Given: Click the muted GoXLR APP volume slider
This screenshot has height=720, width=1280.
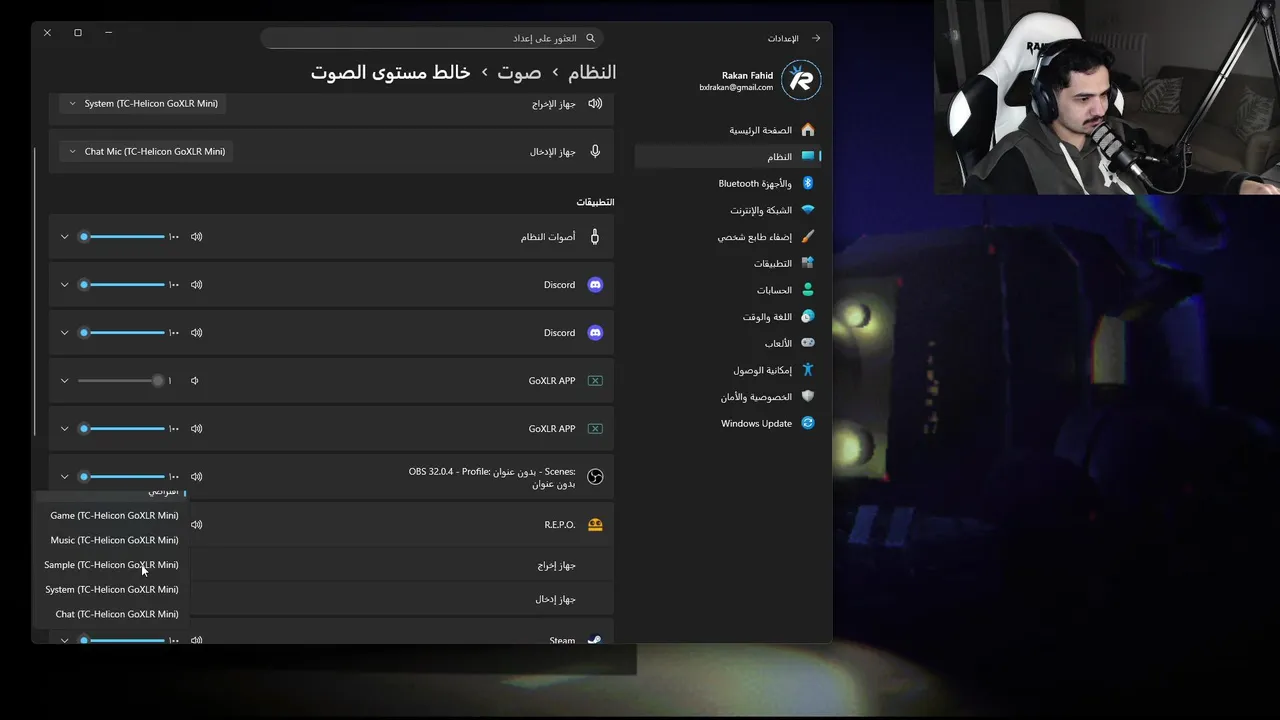Looking at the screenshot, I should coord(120,381).
